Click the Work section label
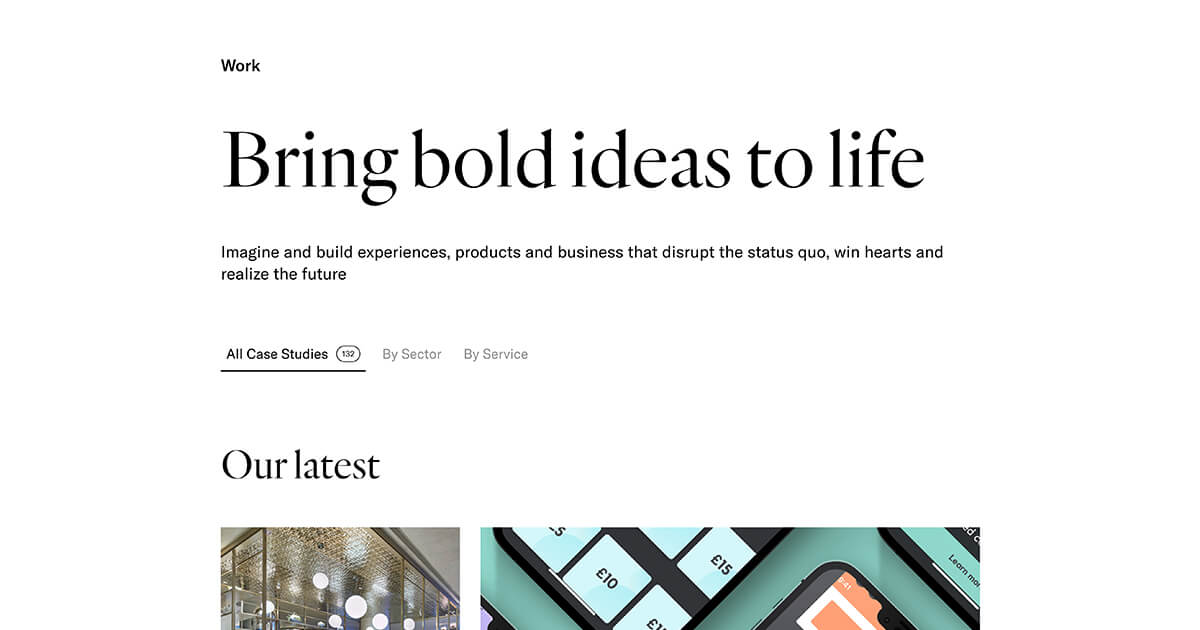Screen dimensions: 1200x630 pyautogui.click(x=240, y=66)
